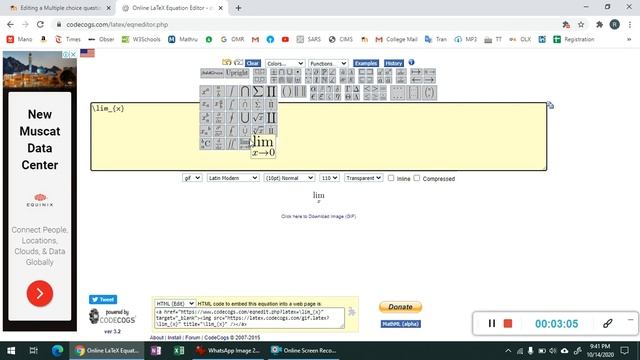Screen dimensions: 640x360
Task: Insert the long right arrow from bar symbol
Action: point(416,72)
